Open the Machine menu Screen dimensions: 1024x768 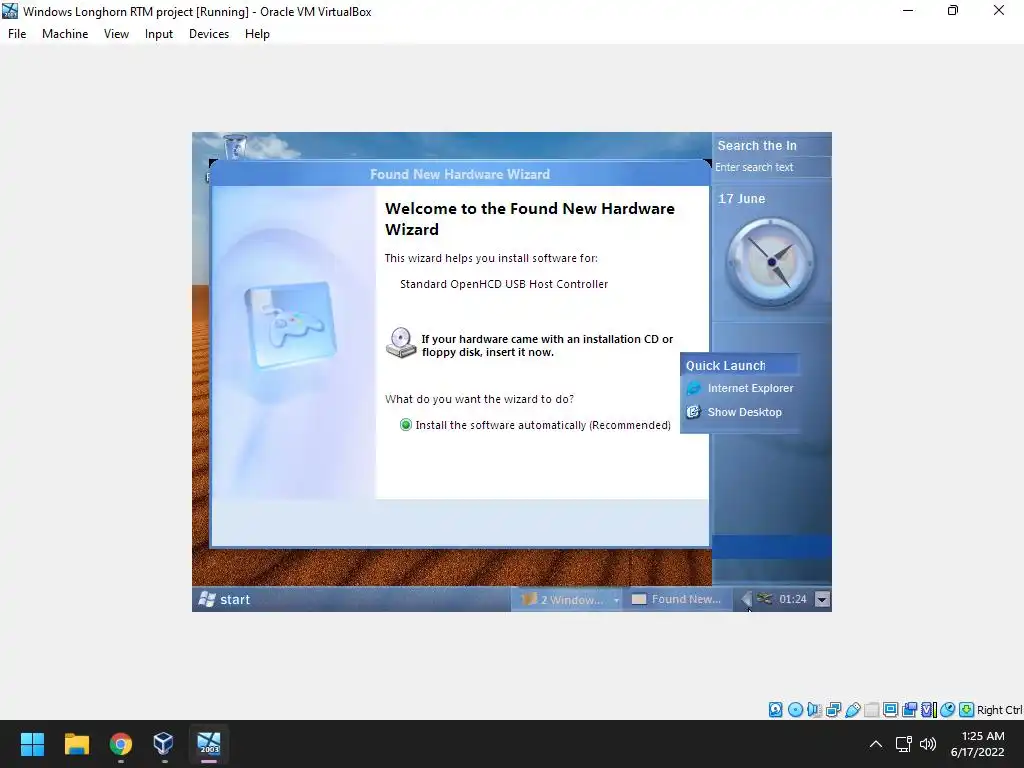[x=65, y=34]
